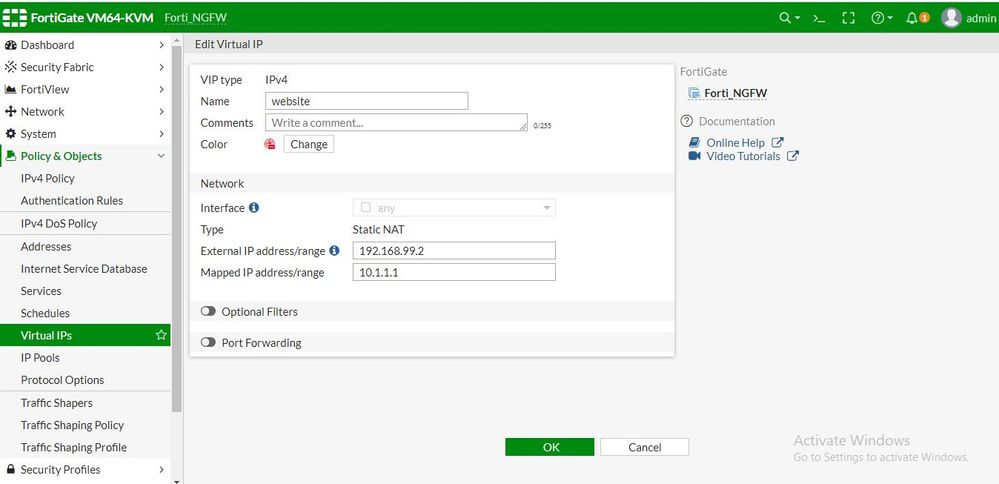Screen dimensions: 999x484
Task: Expand the Dashboard menu chevron
Action: 161,45
